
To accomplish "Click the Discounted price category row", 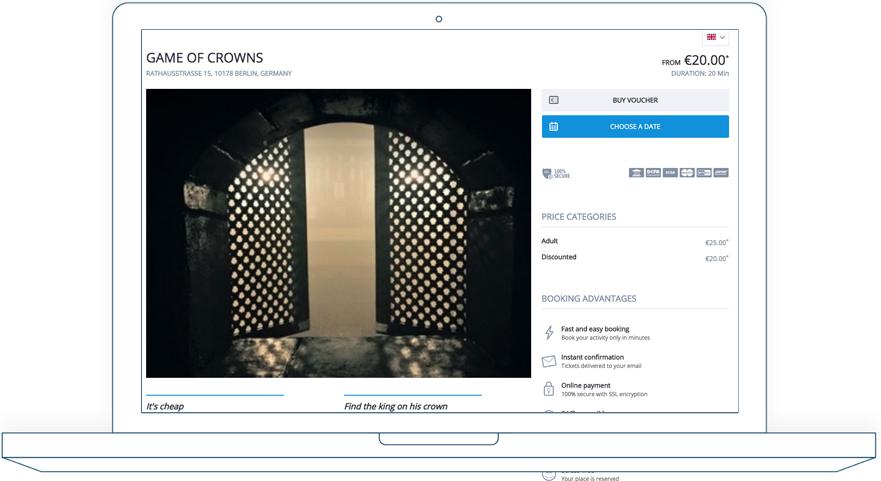I will 635,257.
